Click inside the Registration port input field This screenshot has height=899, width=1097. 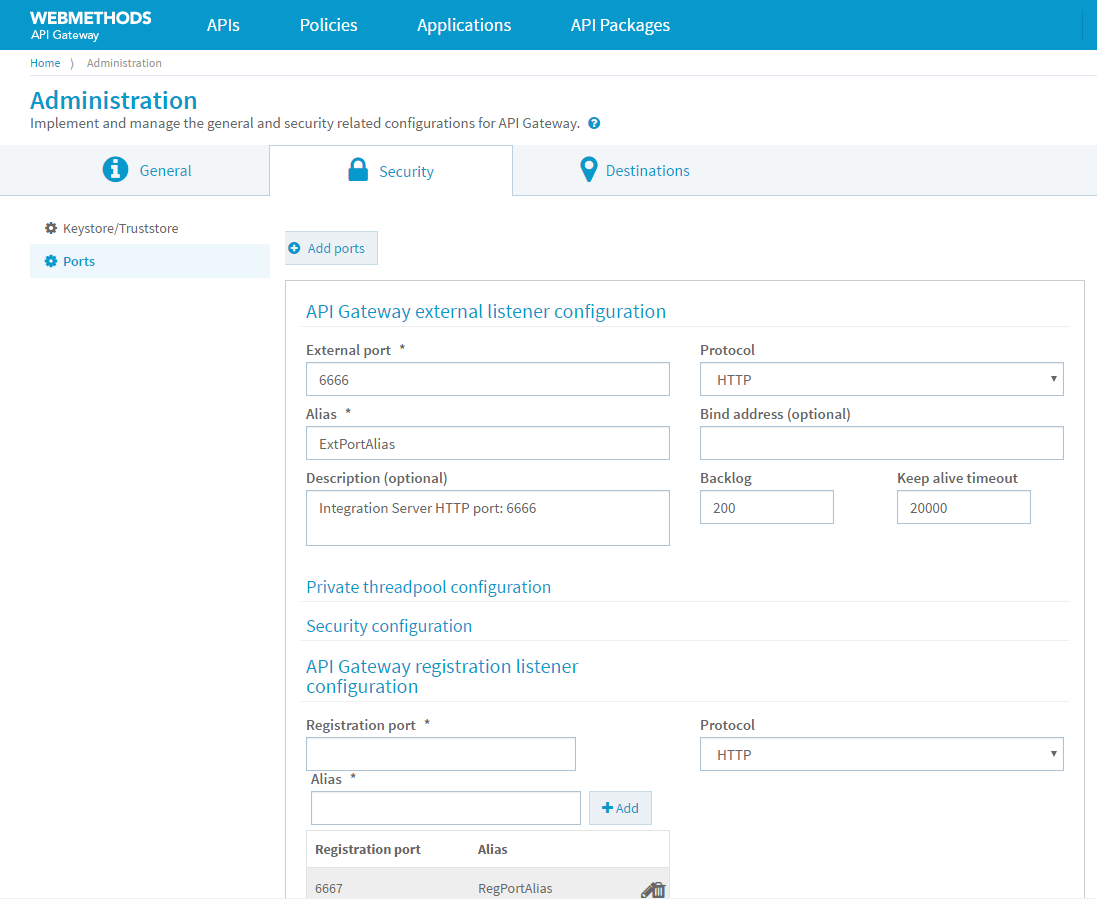[440, 753]
